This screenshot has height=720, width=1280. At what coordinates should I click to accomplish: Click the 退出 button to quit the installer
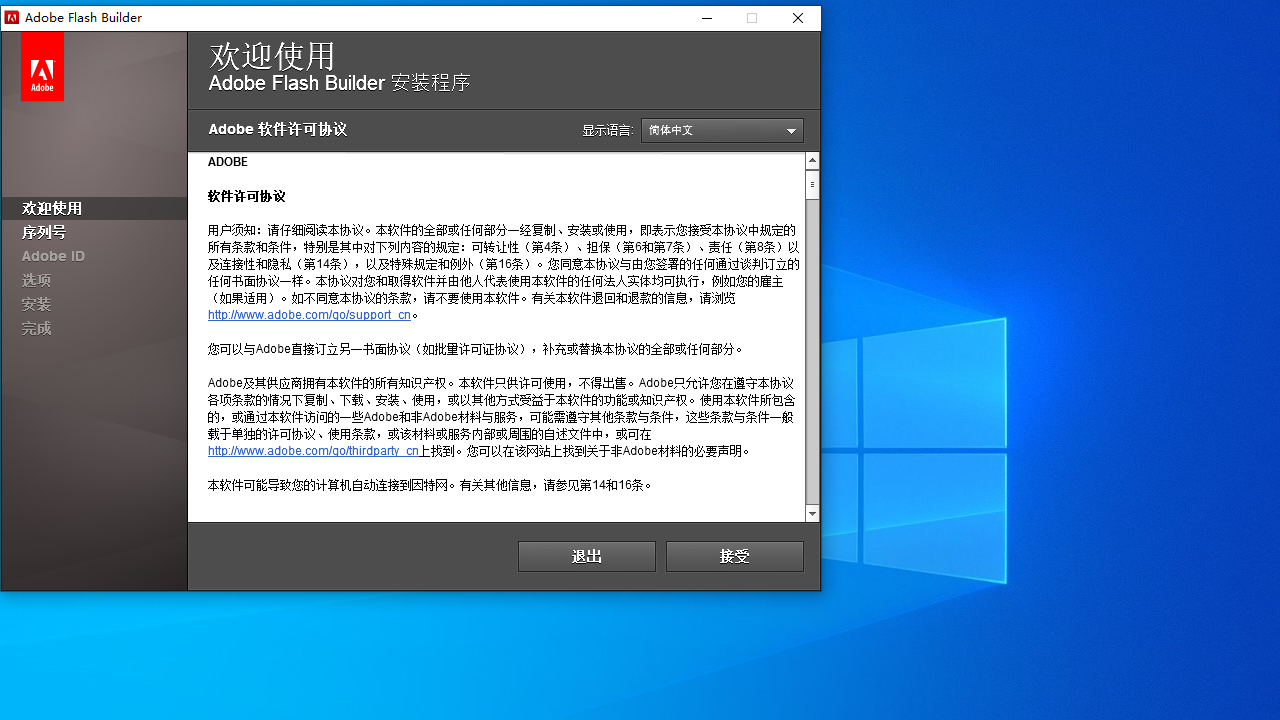point(586,556)
